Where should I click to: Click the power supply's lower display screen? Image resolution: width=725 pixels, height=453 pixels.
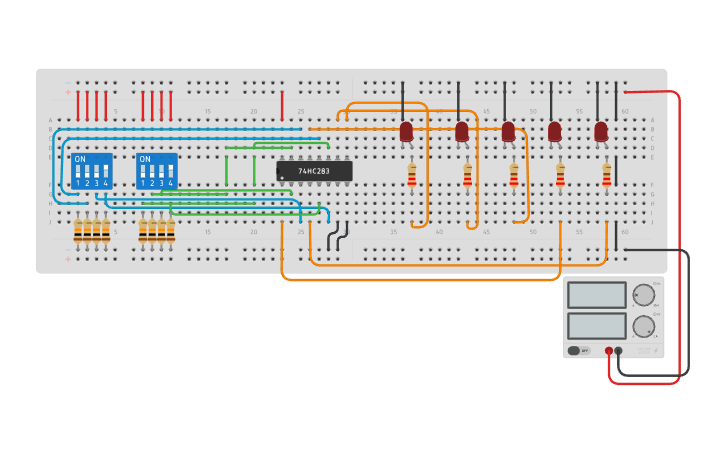pos(596,326)
